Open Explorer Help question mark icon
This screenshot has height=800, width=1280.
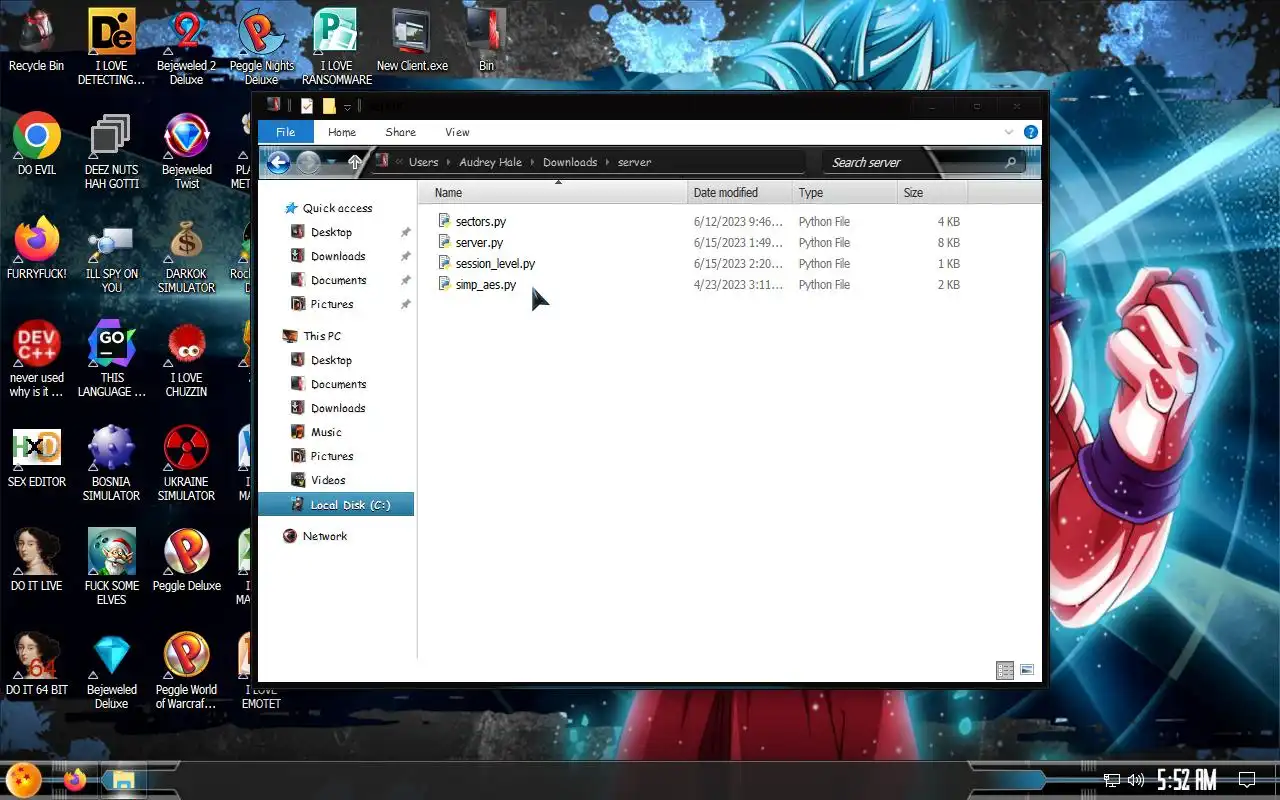(1030, 132)
